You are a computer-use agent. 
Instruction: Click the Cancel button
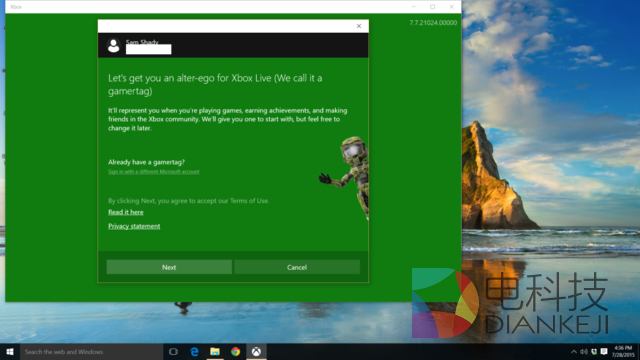pos(297,267)
